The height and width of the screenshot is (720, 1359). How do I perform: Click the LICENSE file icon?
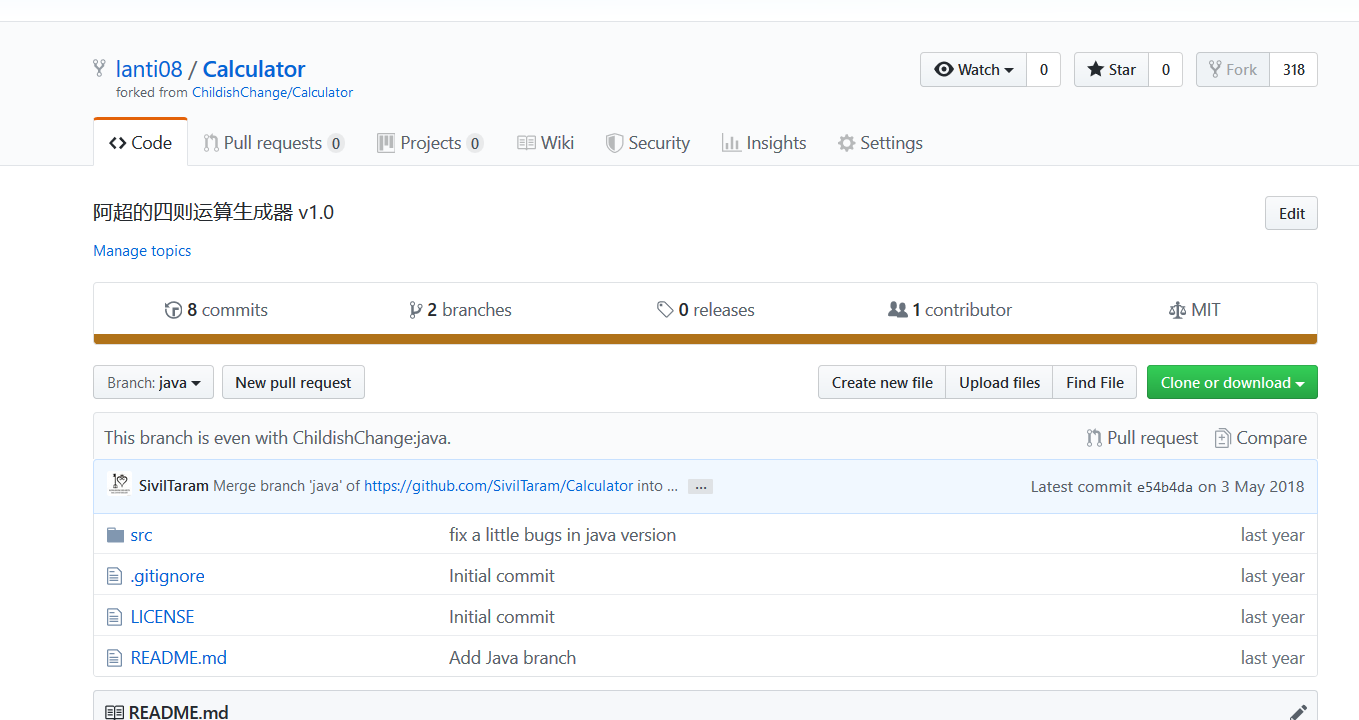(115, 617)
